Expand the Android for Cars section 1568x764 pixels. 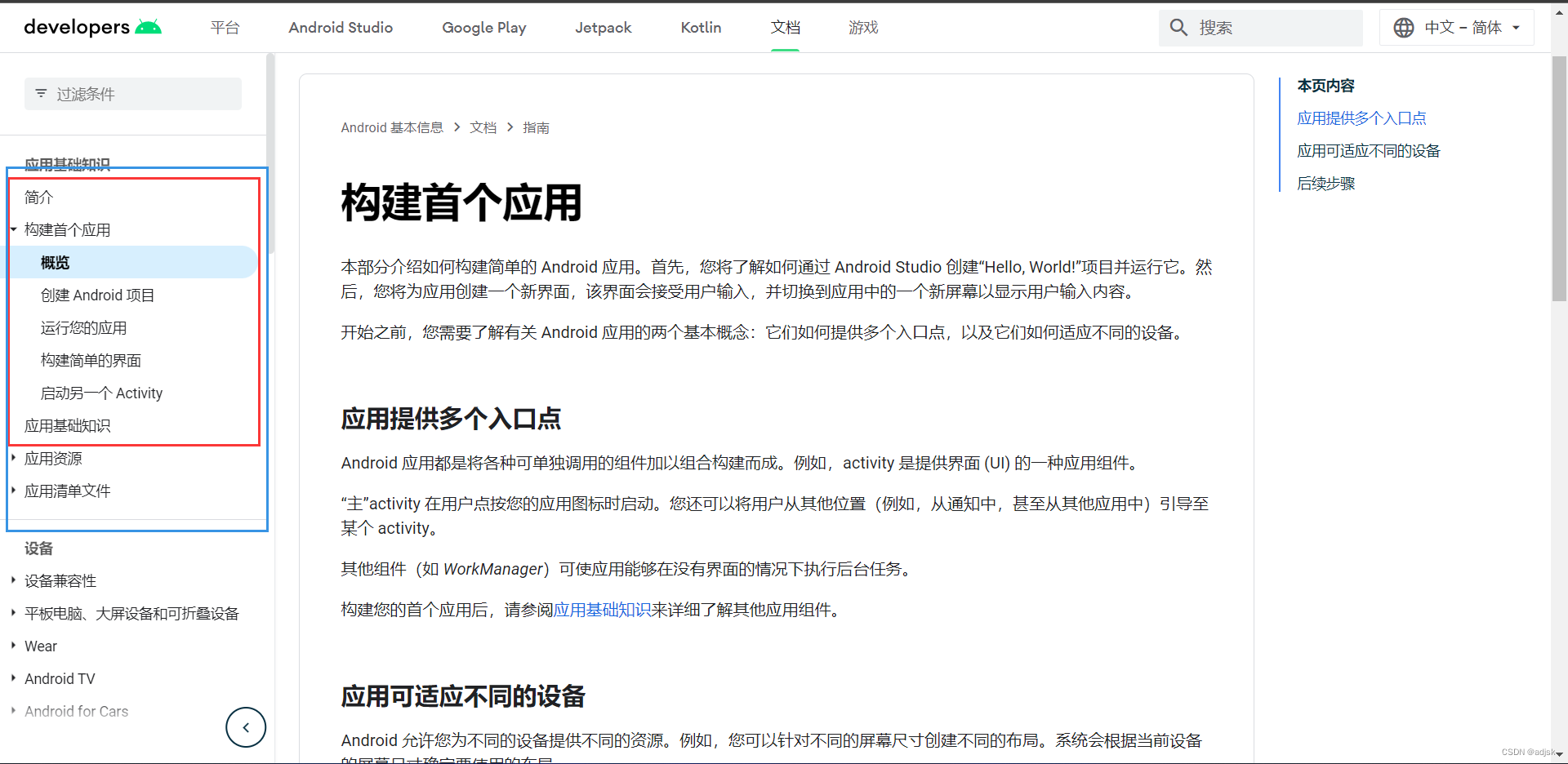tap(14, 711)
